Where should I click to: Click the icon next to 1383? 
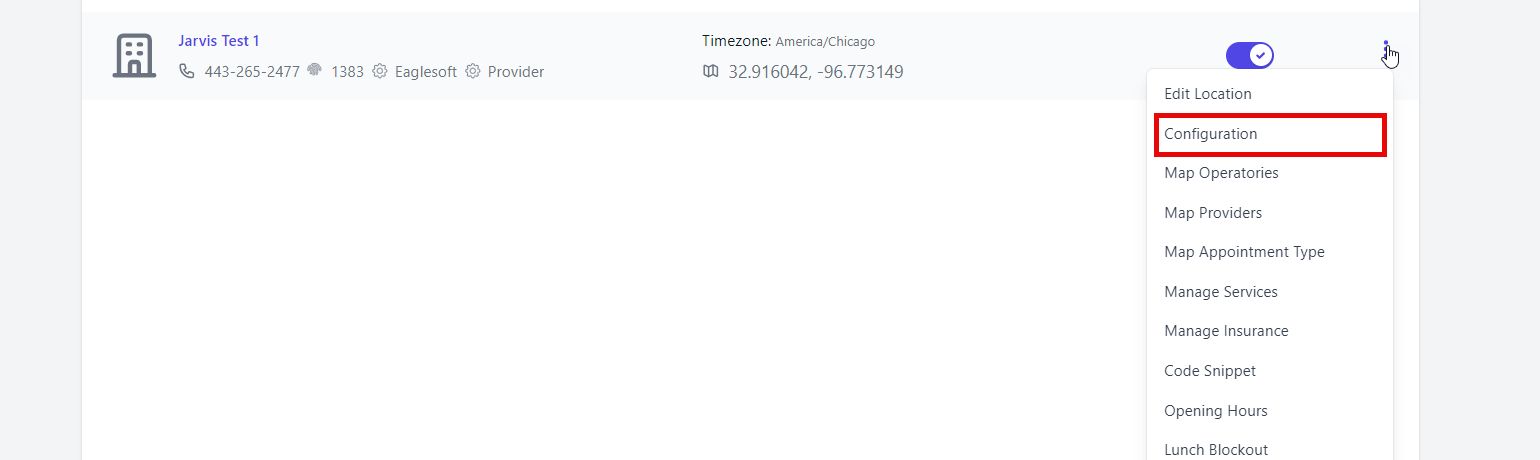[315, 70]
